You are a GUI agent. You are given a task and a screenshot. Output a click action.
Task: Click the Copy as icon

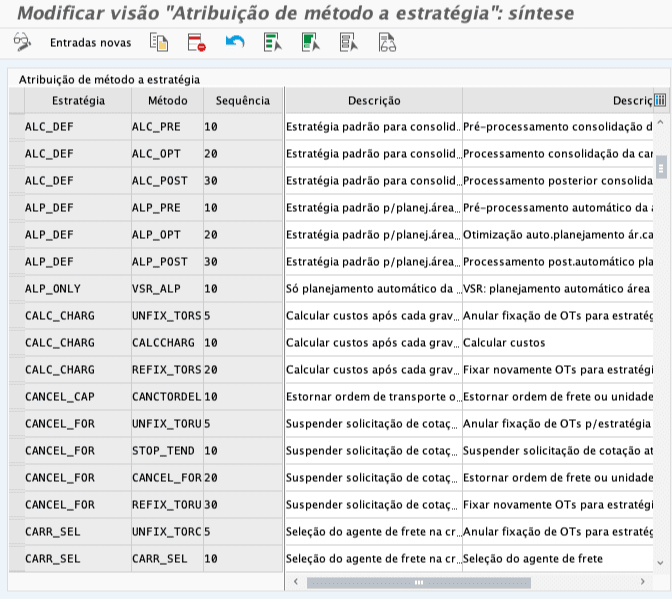[x=159, y=42]
